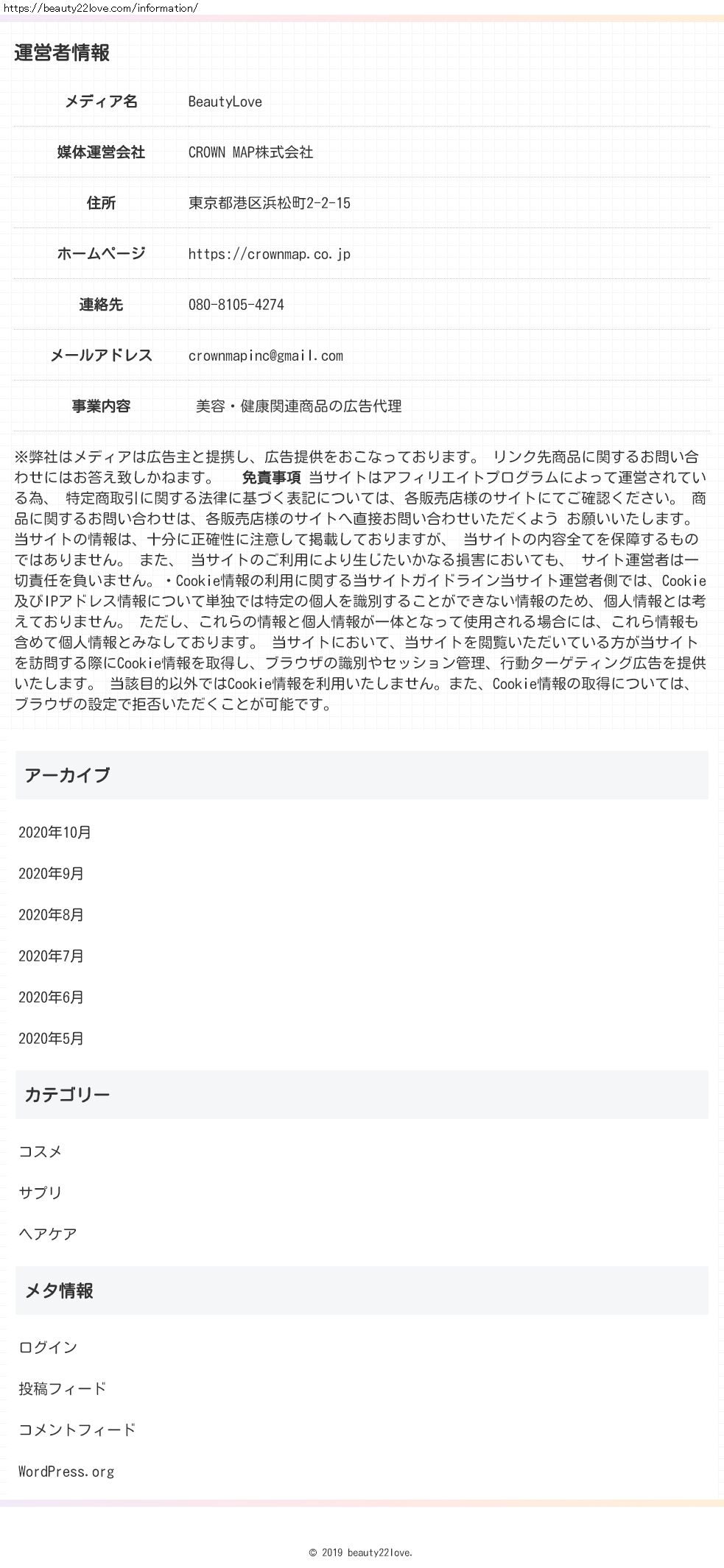Click the crownmap.co.jp homepage URL
Viewport: 724px width, 1568px height.
[270, 254]
